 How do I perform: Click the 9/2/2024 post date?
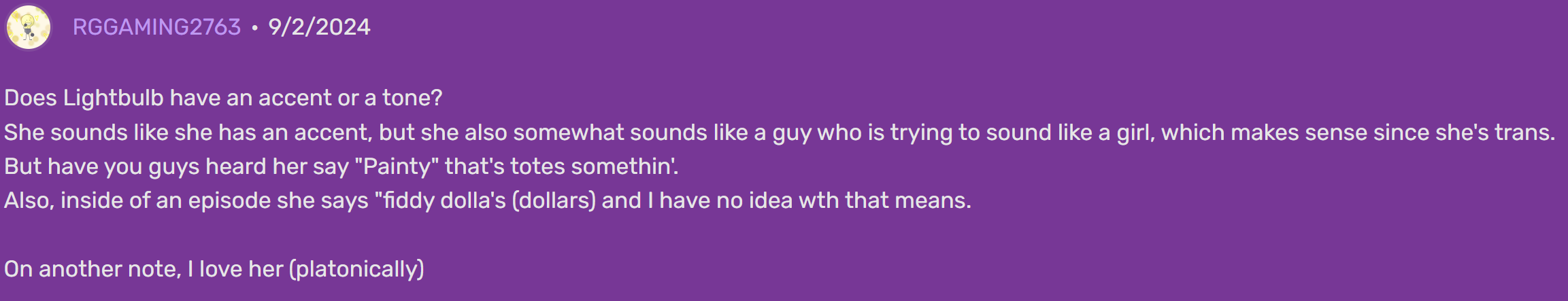tap(319, 27)
